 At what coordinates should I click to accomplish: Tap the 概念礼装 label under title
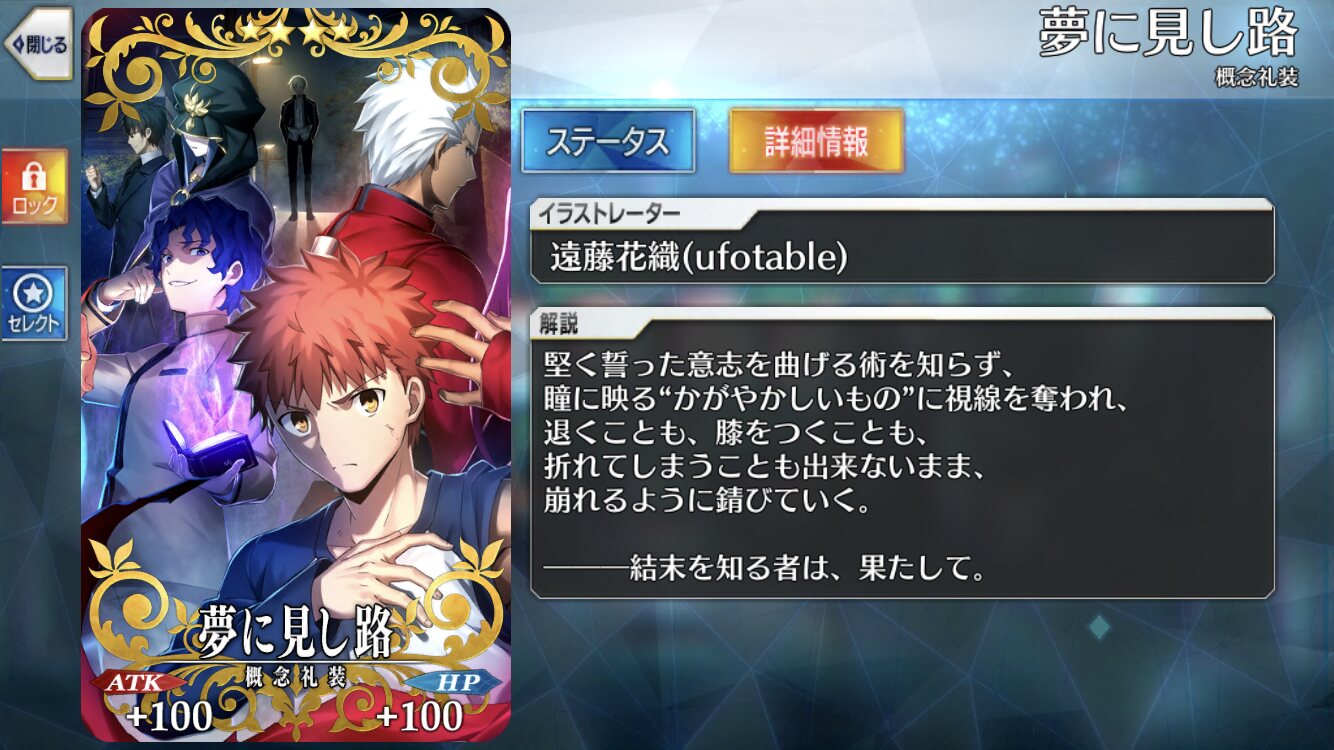tap(1257, 77)
